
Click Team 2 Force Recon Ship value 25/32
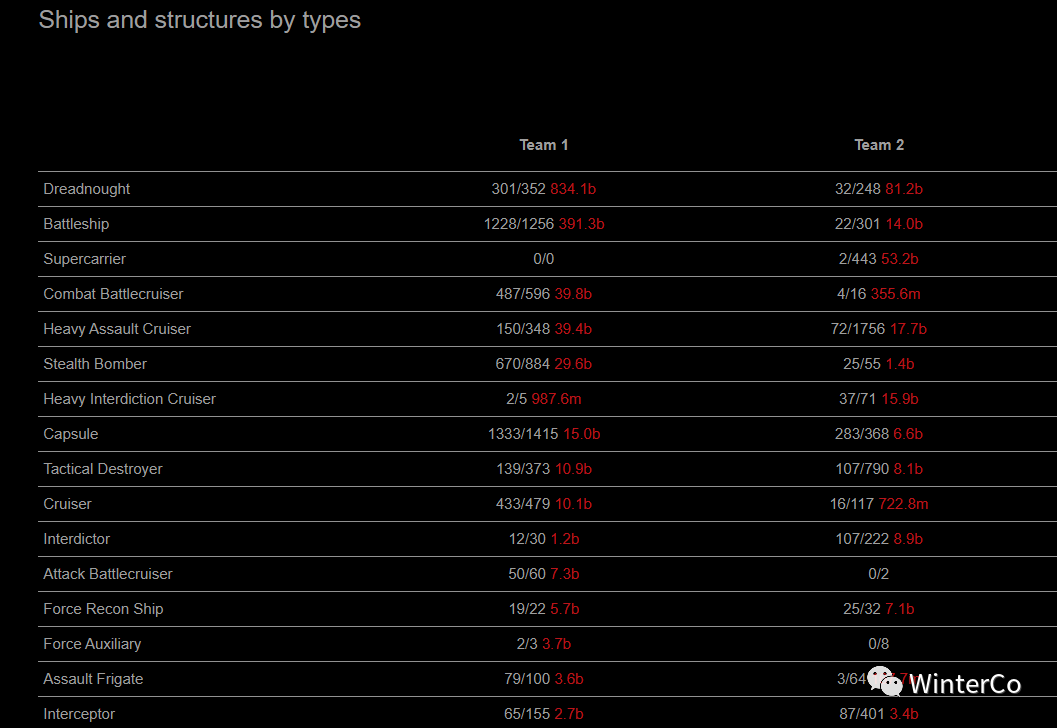click(x=862, y=609)
